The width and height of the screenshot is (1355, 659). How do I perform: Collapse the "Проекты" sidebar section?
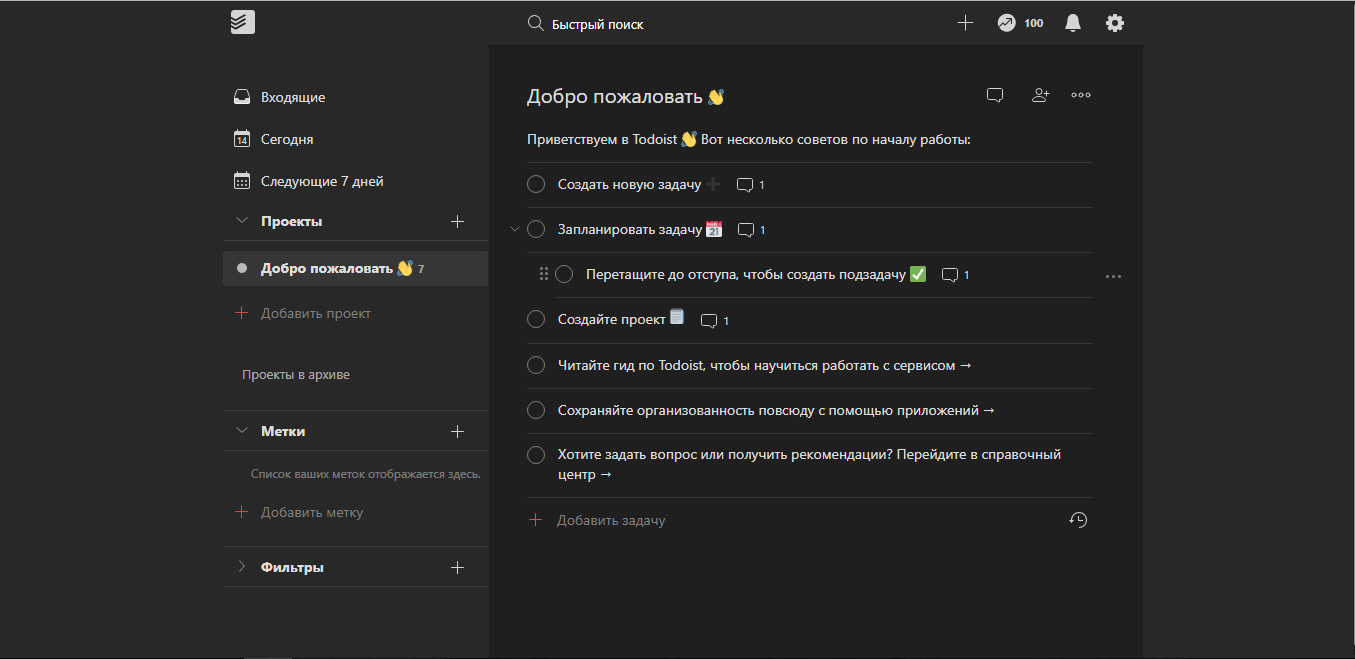pos(241,221)
